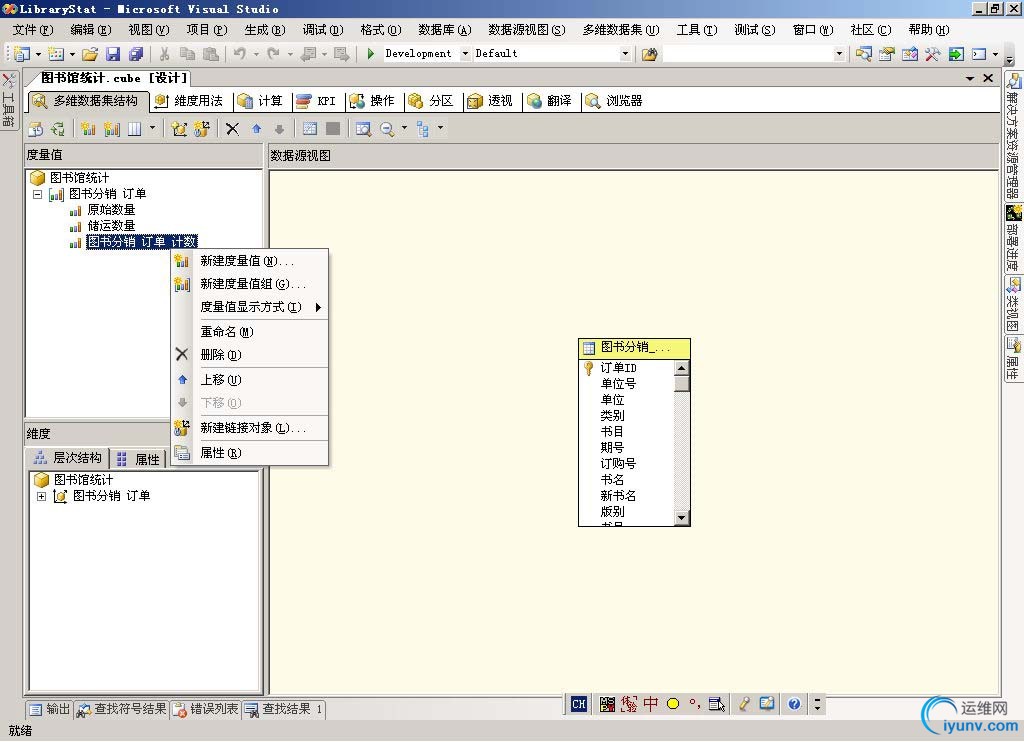Viewport: 1024px width, 742px height.
Task: Choose 新建度量值(N)... in context menu
Action: tap(249, 261)
